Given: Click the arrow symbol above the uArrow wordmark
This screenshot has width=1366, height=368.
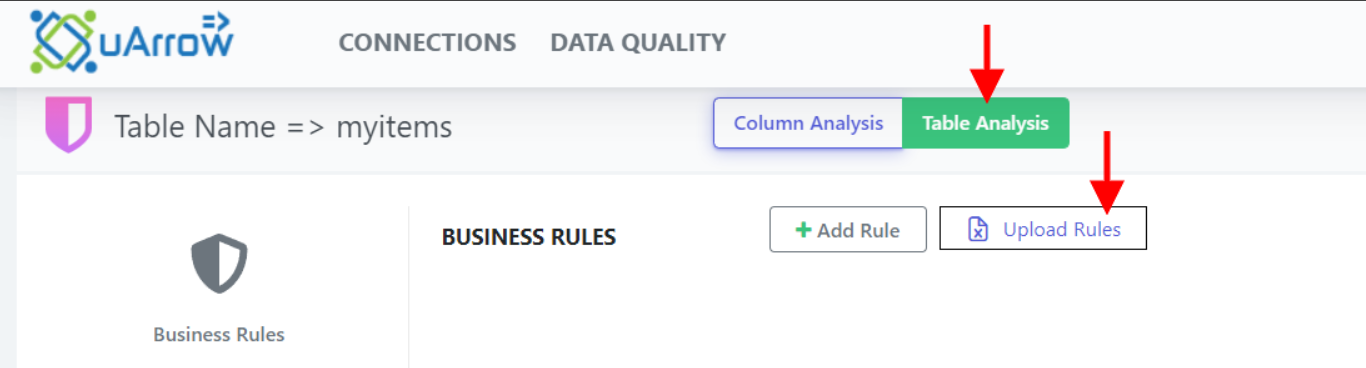Looking at the screenshot, I should point(216,21).
